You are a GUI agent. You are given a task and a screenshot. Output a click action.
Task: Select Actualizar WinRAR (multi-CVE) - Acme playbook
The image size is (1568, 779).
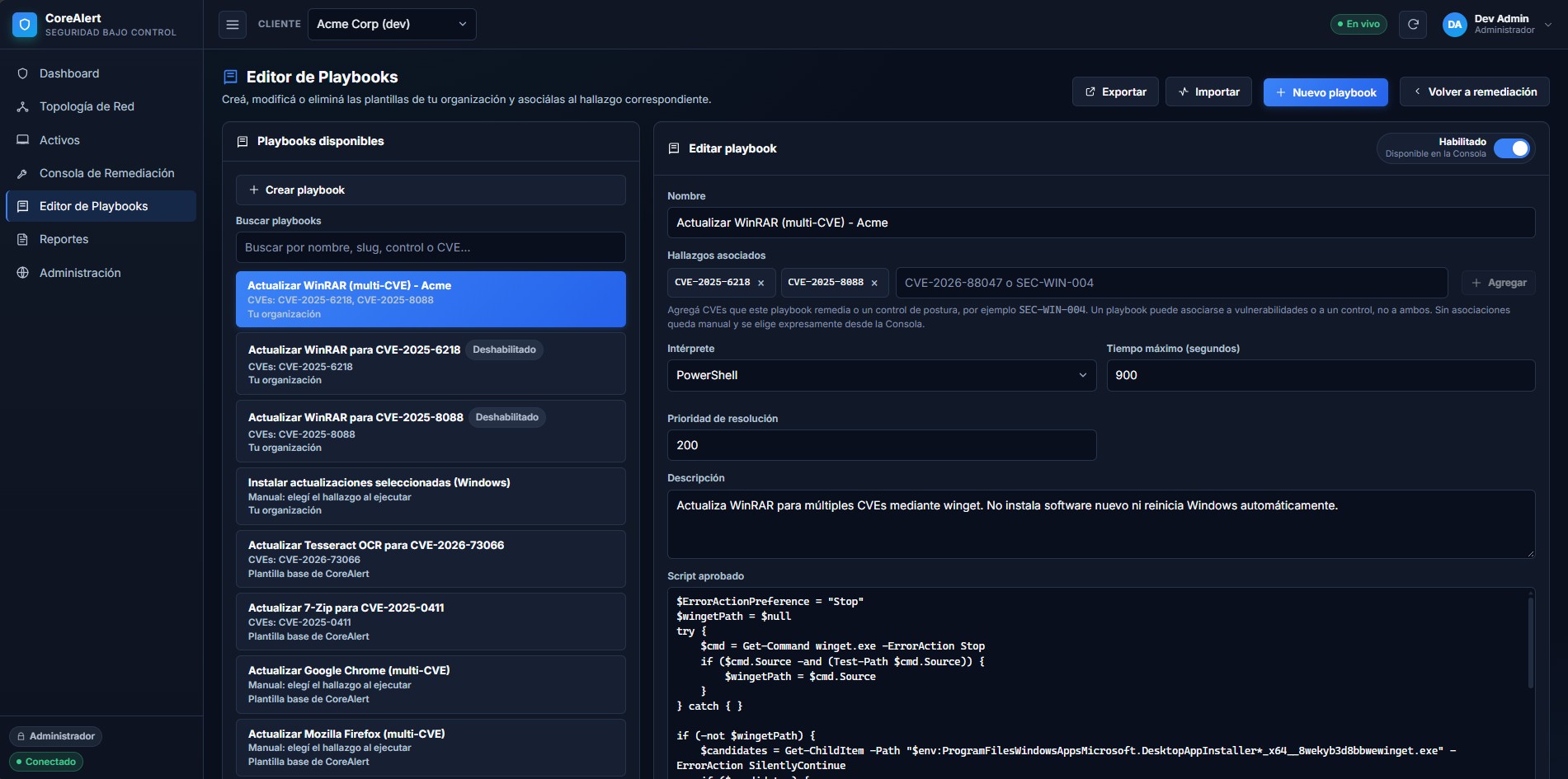tap(431, 299)
